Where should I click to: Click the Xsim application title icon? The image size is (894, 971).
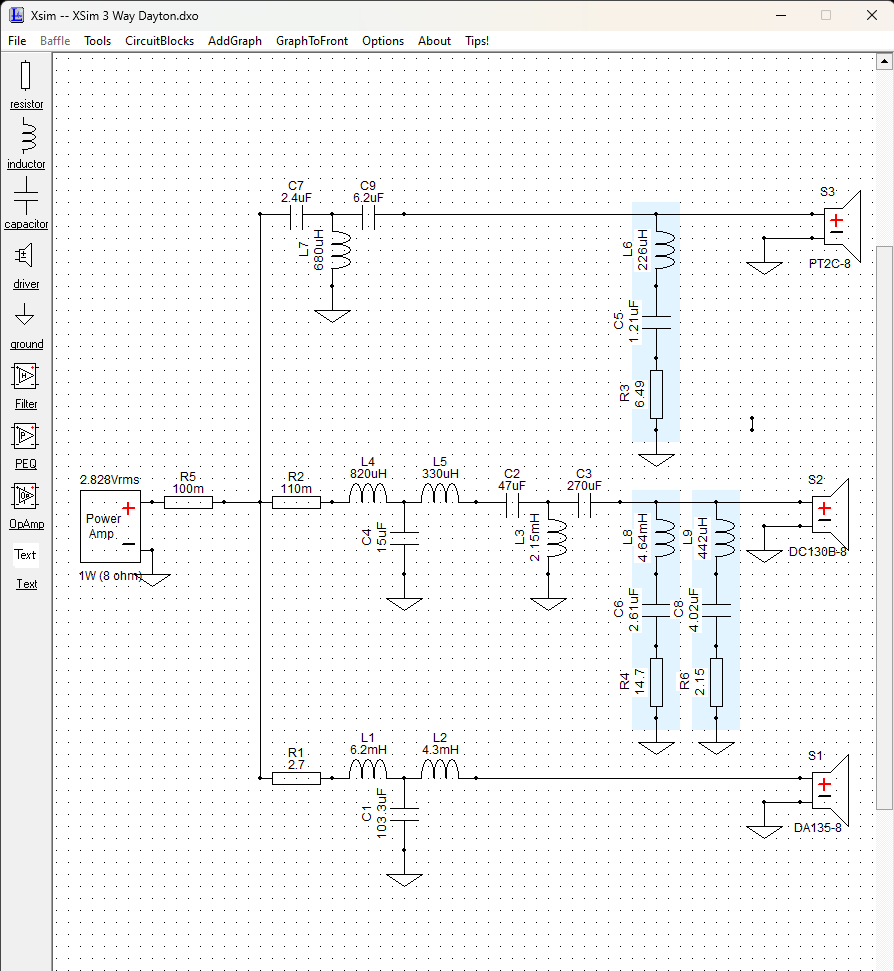[16, 15]
